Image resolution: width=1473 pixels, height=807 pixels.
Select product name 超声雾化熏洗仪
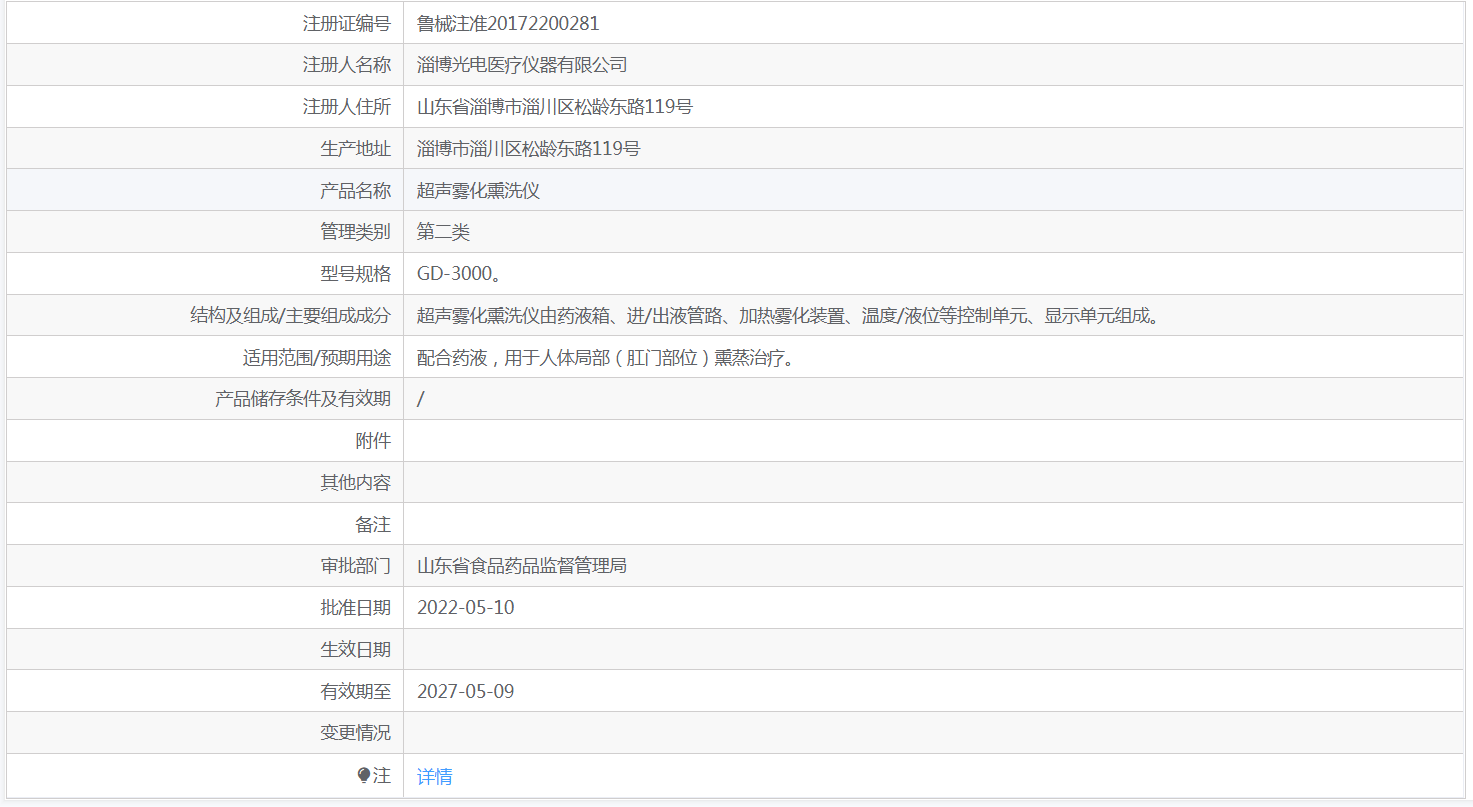tap(478, 190)
